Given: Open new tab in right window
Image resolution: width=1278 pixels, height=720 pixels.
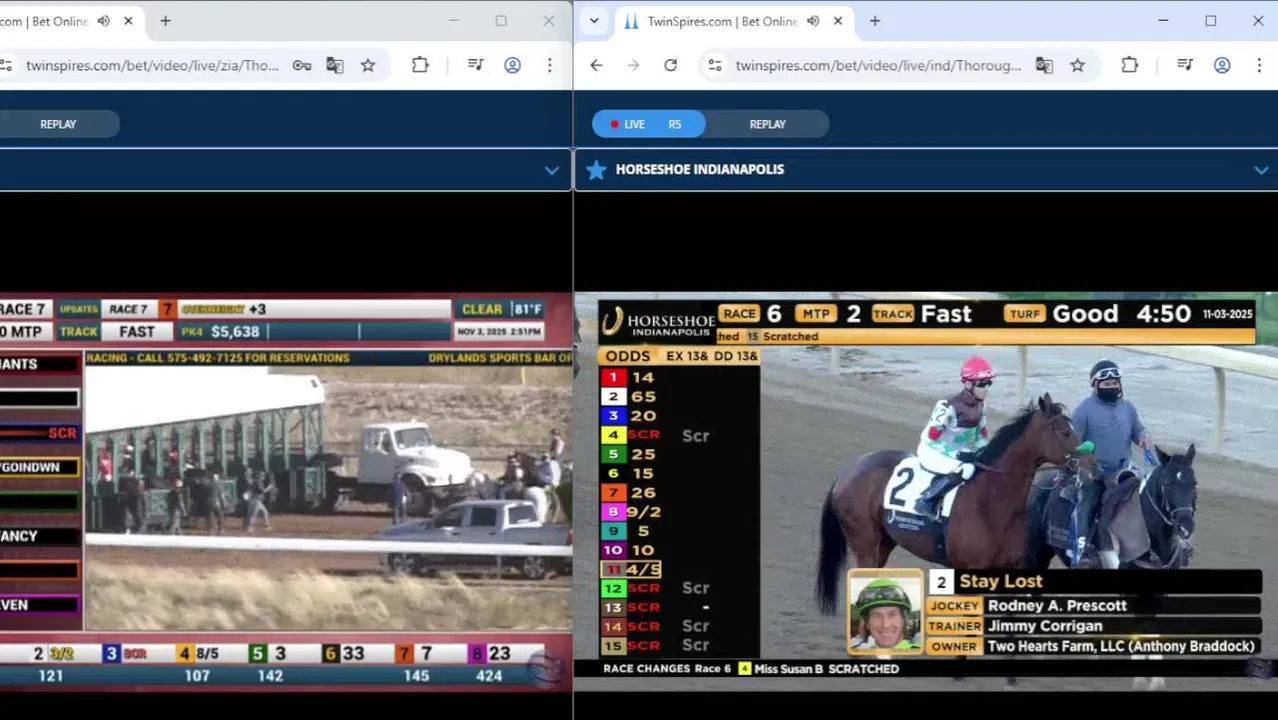Looking at the screenshot, I should point(875,21).
